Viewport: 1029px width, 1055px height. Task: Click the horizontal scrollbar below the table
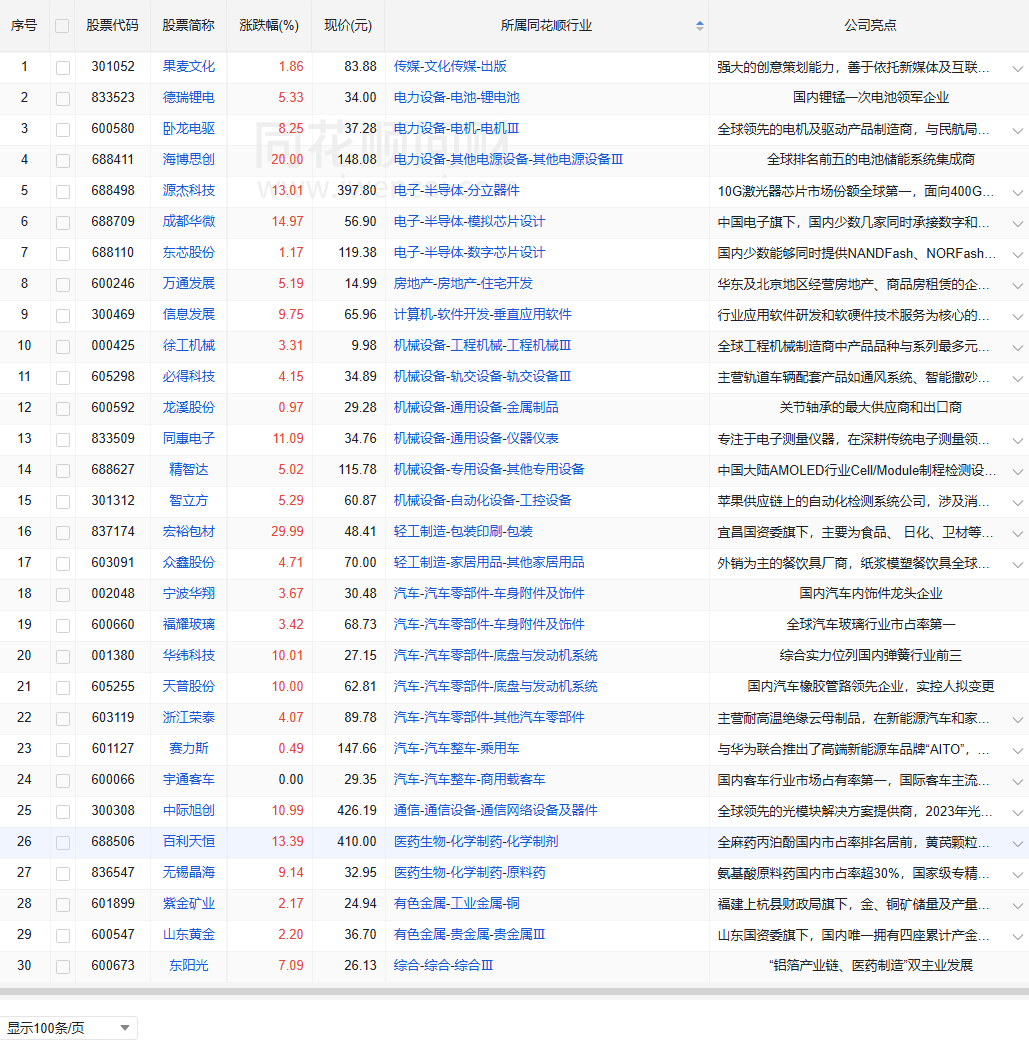514,993
